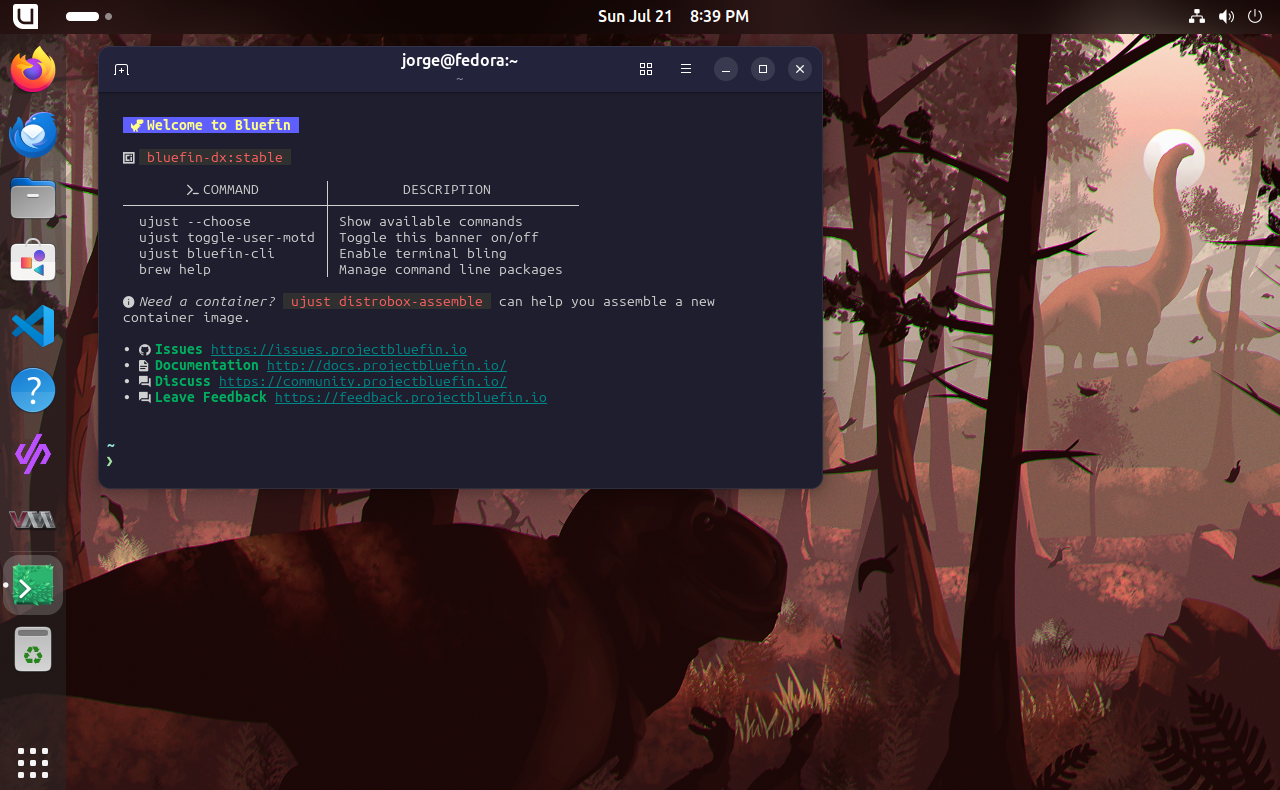Open a new tab in the terminal
Screen dimensions: 1280x790
(x=122, y=69)
